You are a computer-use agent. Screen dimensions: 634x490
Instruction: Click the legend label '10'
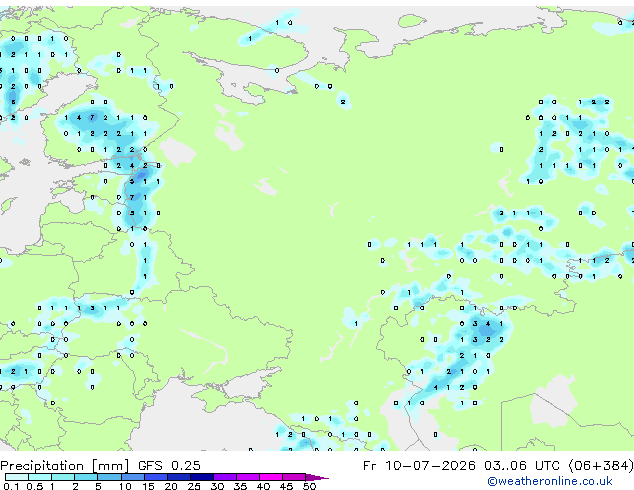pos(125,486)
